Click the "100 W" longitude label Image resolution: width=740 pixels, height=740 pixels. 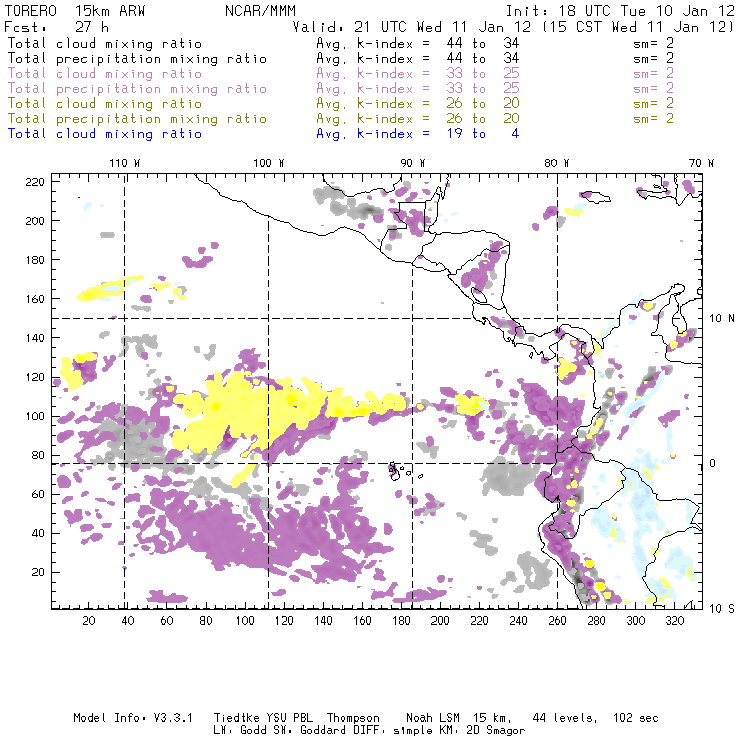[x=269, y=163]
